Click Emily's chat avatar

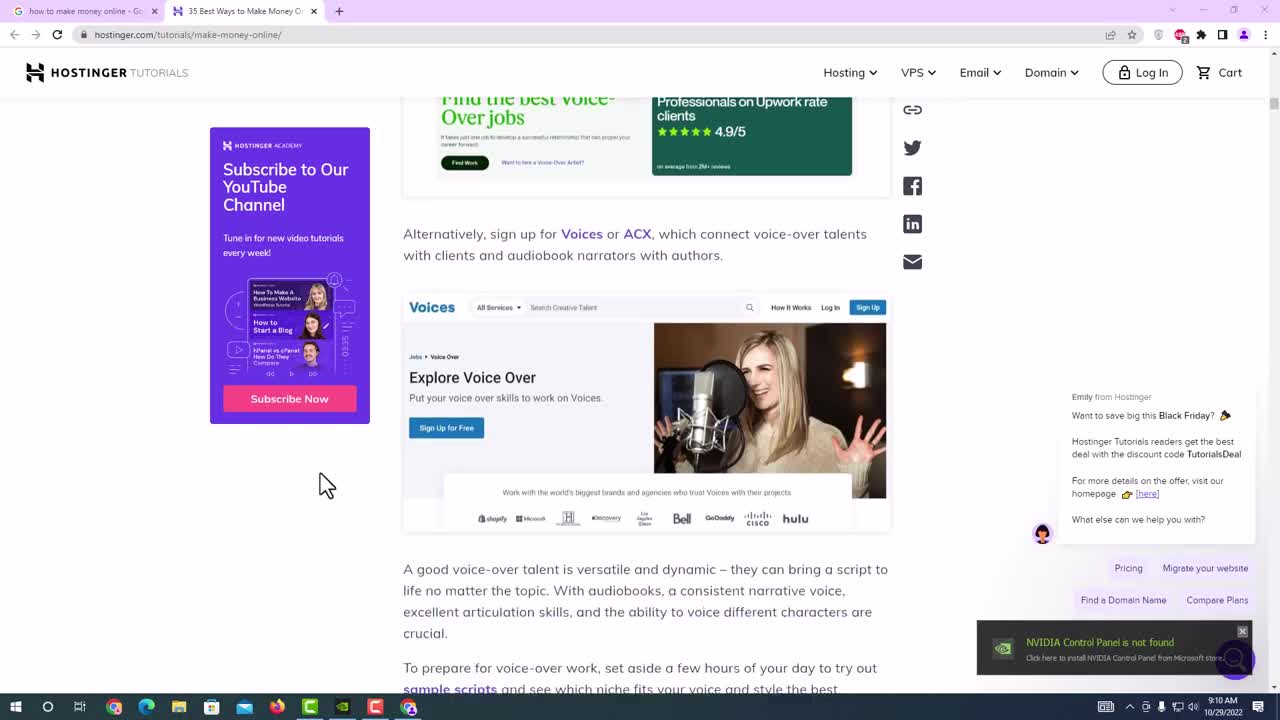[1042, 533]
